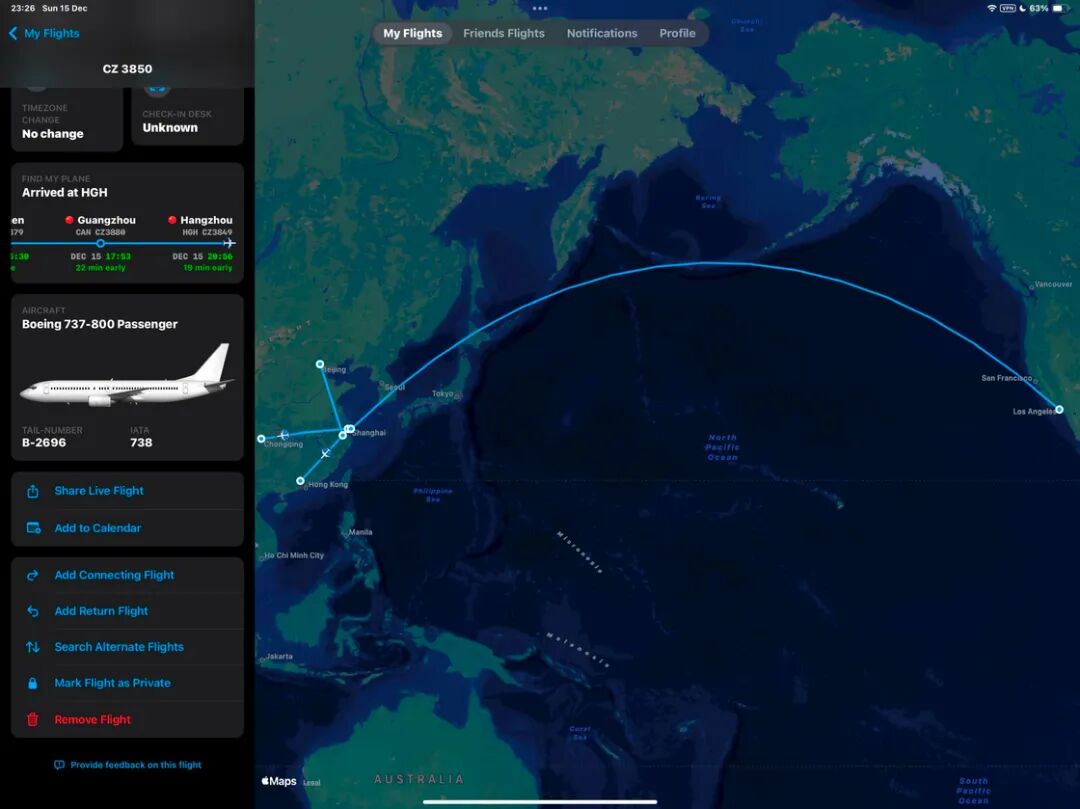Screen dimensions: 1080x809
Task: Tap the Timezone Change card
Action: tap(67, 121)
